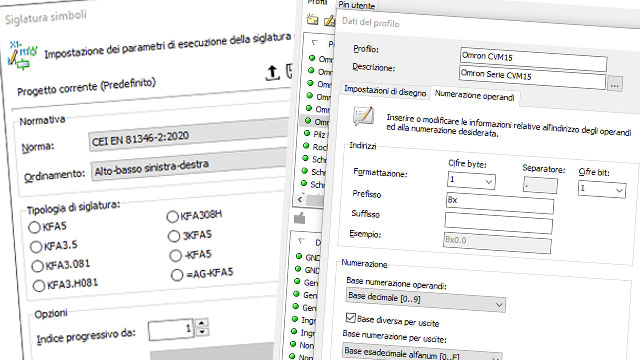Switch to the Profili tab
This screenshot has height=360, width=640.
[x=317, y=2]
